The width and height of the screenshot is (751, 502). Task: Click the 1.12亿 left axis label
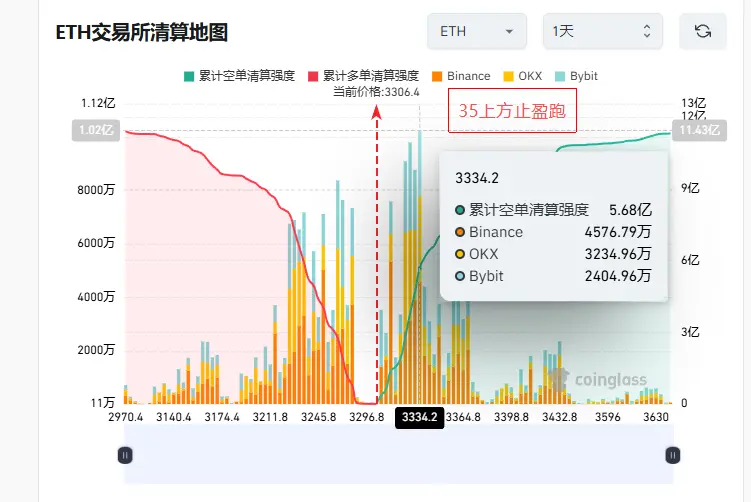[98, 103]
